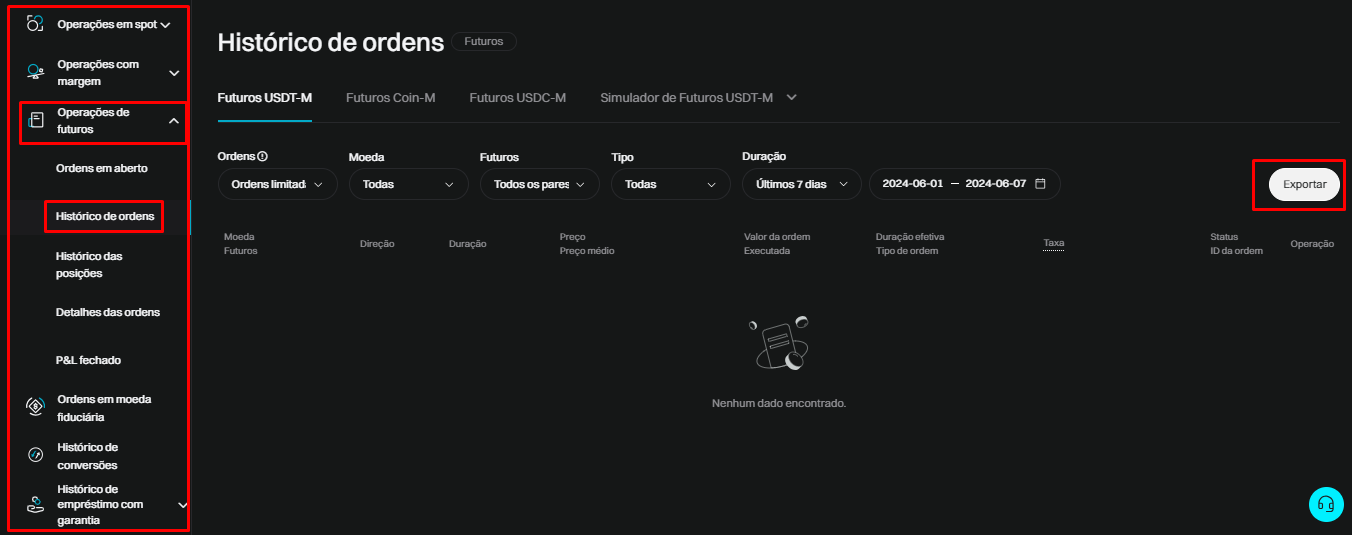Click the margin operations sidebar icon
Screen dimensions: 1352x535
point(35,72)
